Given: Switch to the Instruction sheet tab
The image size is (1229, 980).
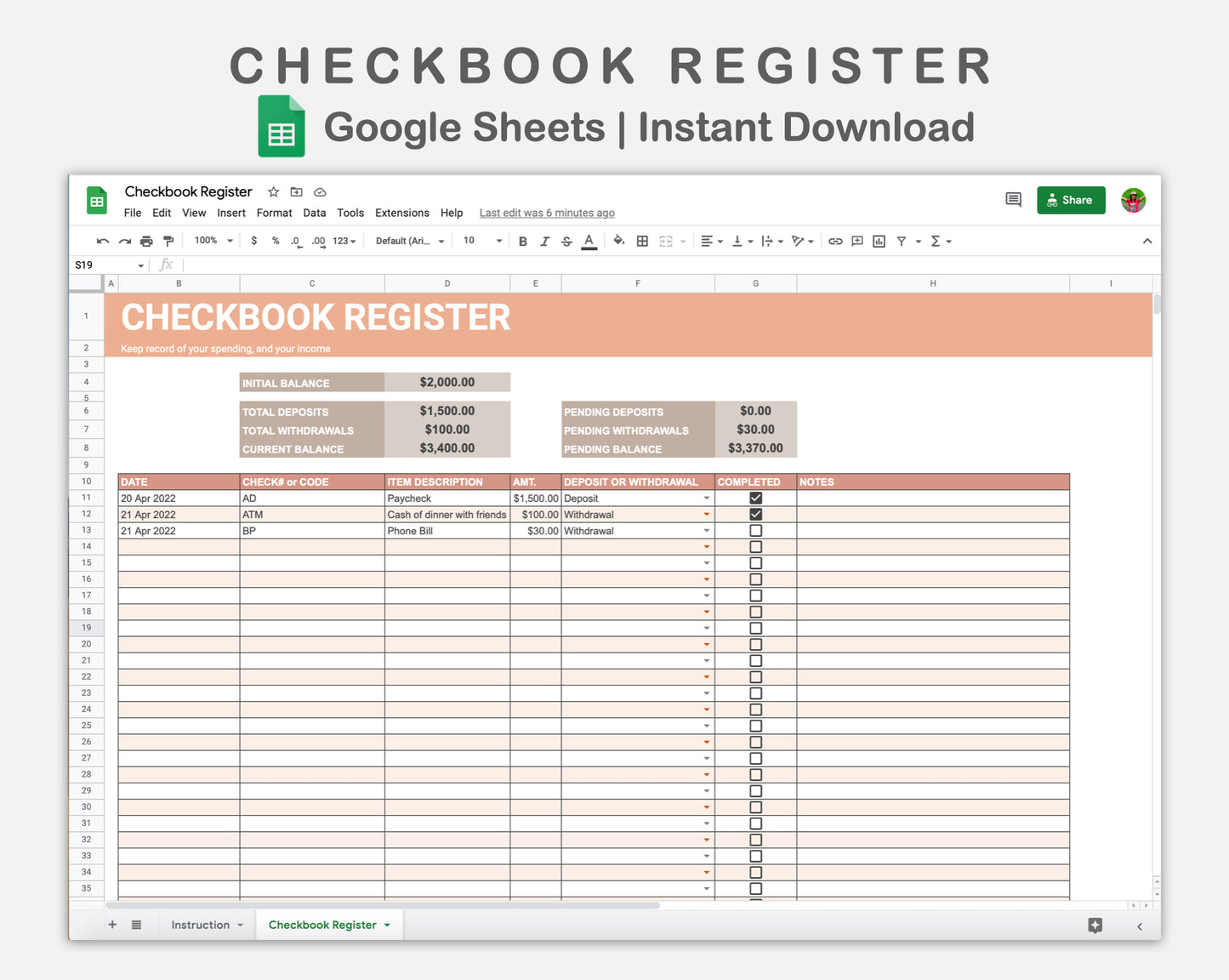Looking at the screenshot, I should click(201, 925).
